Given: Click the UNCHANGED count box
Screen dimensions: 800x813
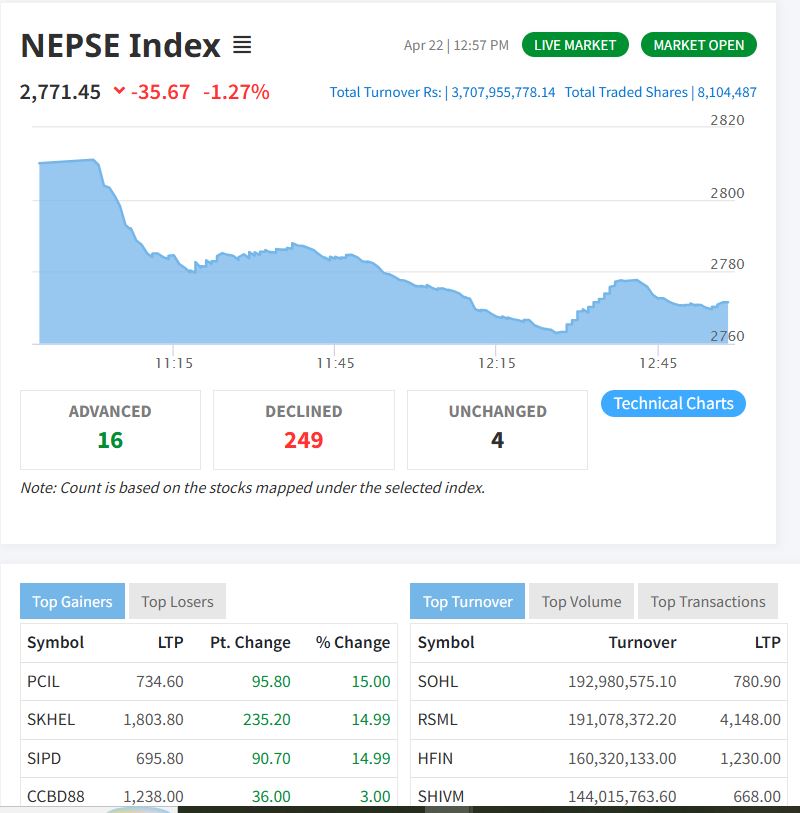Looking at the screenshot, I should [x=497, y=429].
